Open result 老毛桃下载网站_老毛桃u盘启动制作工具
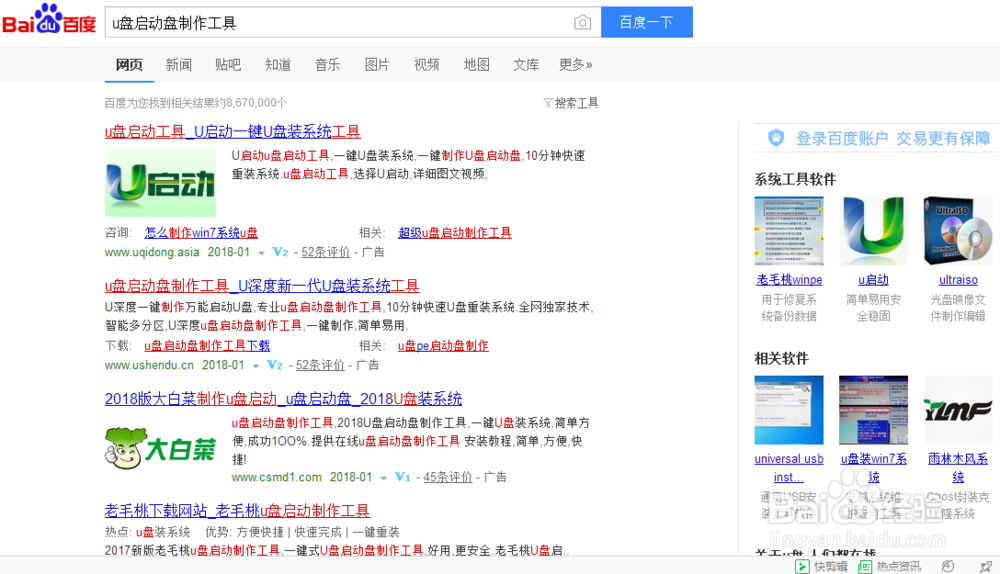The height and width of the screenshot is (574, 1000). (237, 511)
